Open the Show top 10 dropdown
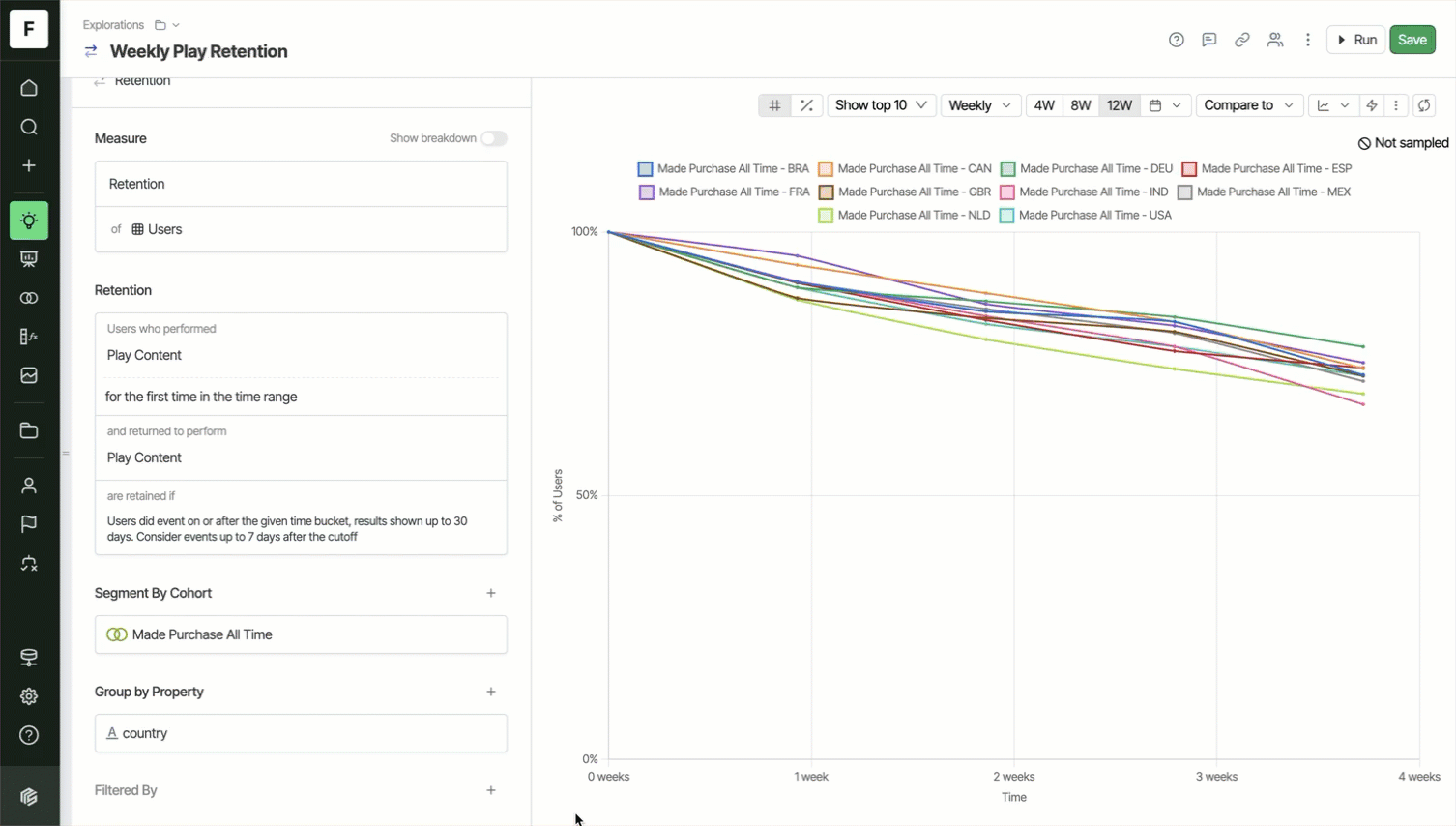The image size is (1456, 826). coord(880,105)
